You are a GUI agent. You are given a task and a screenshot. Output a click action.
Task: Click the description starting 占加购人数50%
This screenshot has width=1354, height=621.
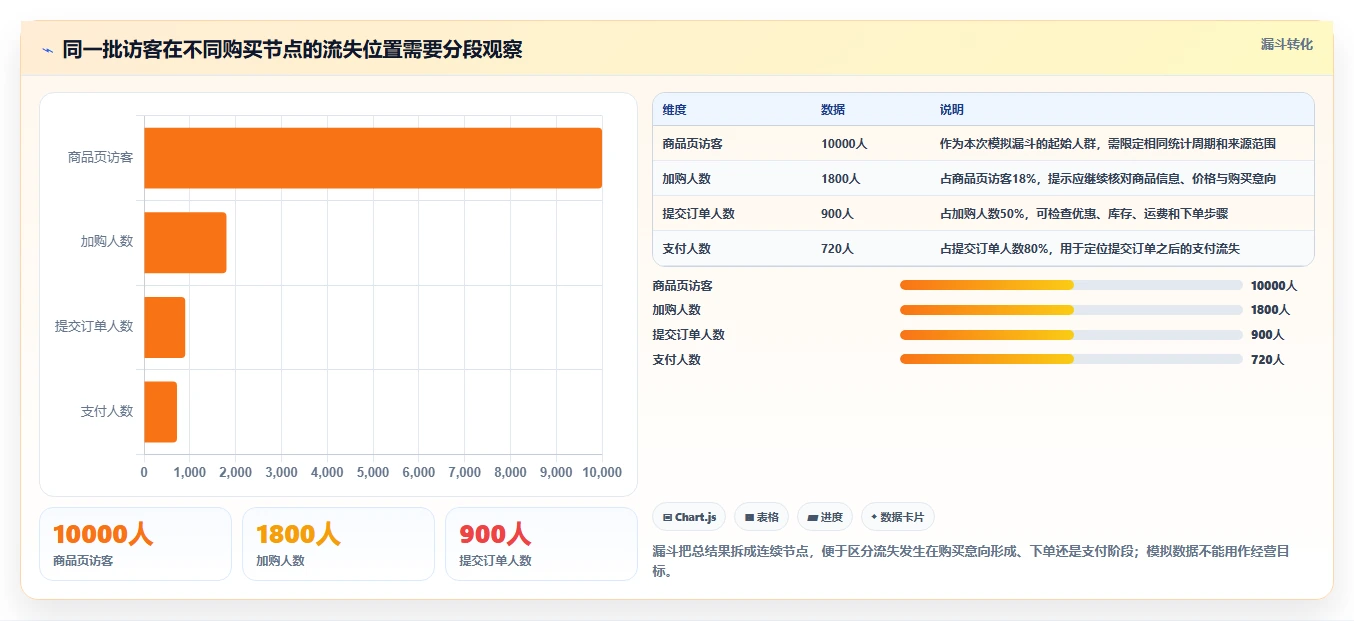pyautogui.click(x=1084, y=214)
